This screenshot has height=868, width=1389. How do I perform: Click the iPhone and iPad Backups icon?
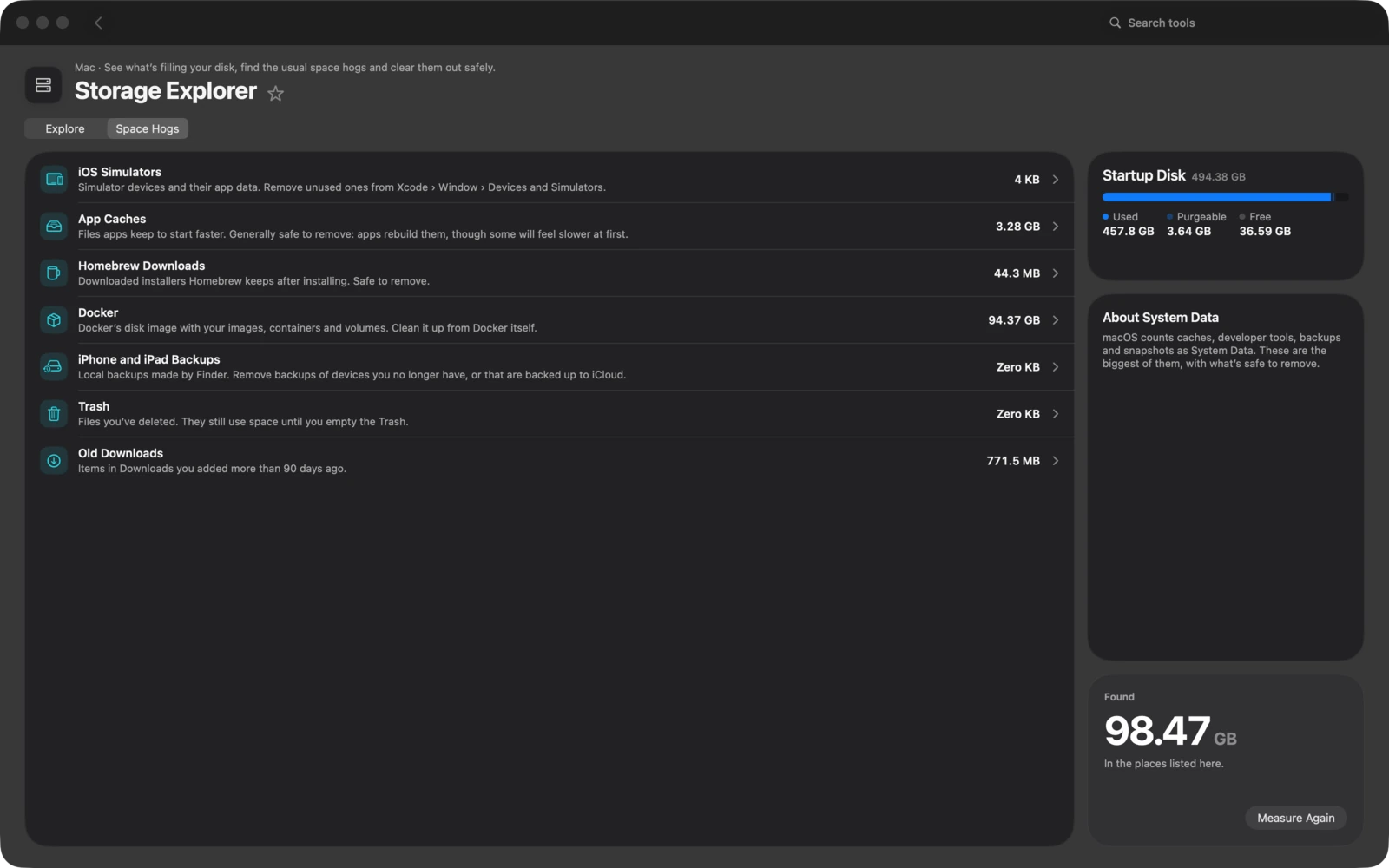[54, 367]
